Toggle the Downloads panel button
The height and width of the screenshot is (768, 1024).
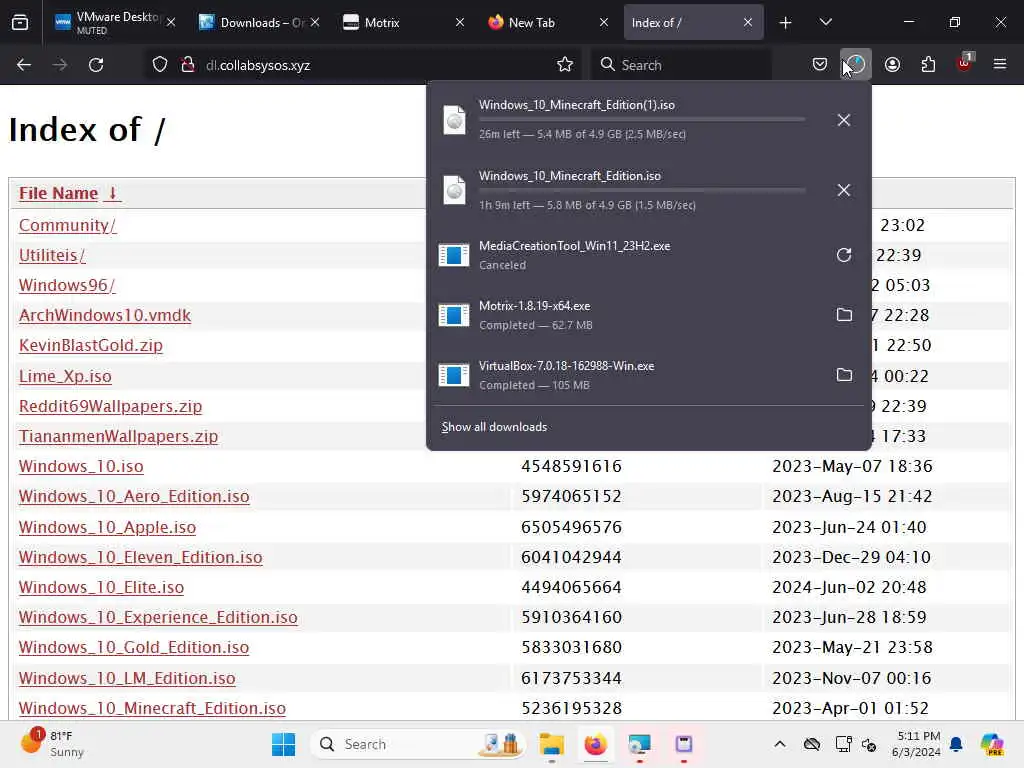[x=856, y=65]
